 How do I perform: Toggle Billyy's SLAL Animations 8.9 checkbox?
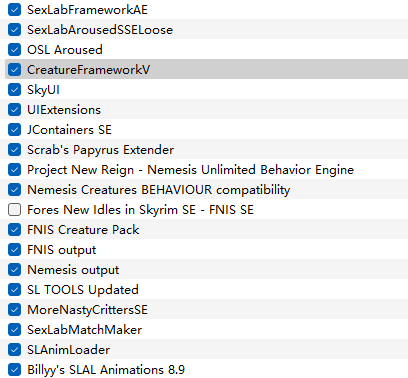[14, 370]
